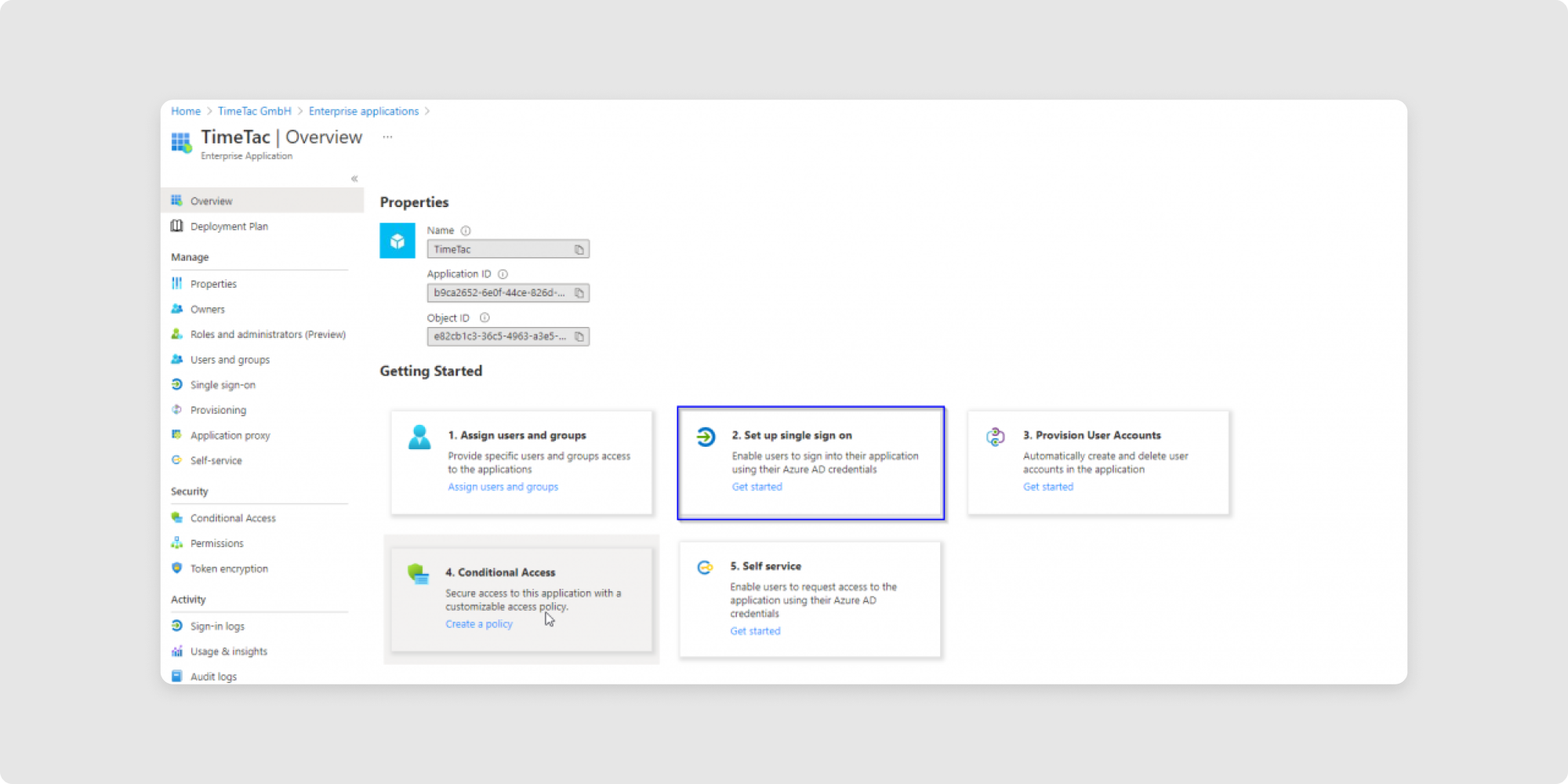Copy the Object ID to clipboard
Screen dimensions: 1568x784
click(x=579, y=337)
